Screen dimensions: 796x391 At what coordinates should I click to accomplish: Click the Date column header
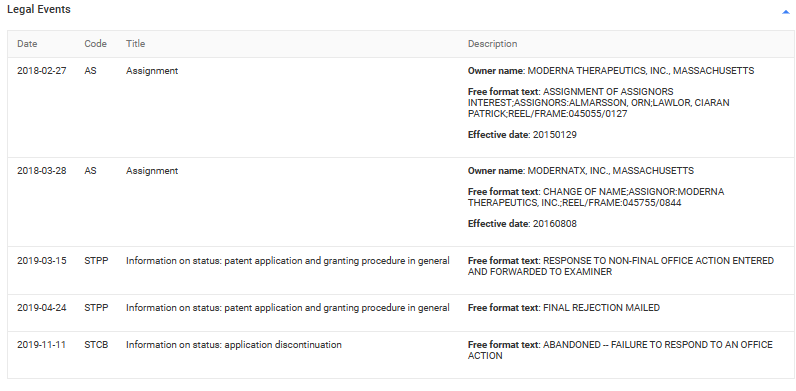(27, 44)
